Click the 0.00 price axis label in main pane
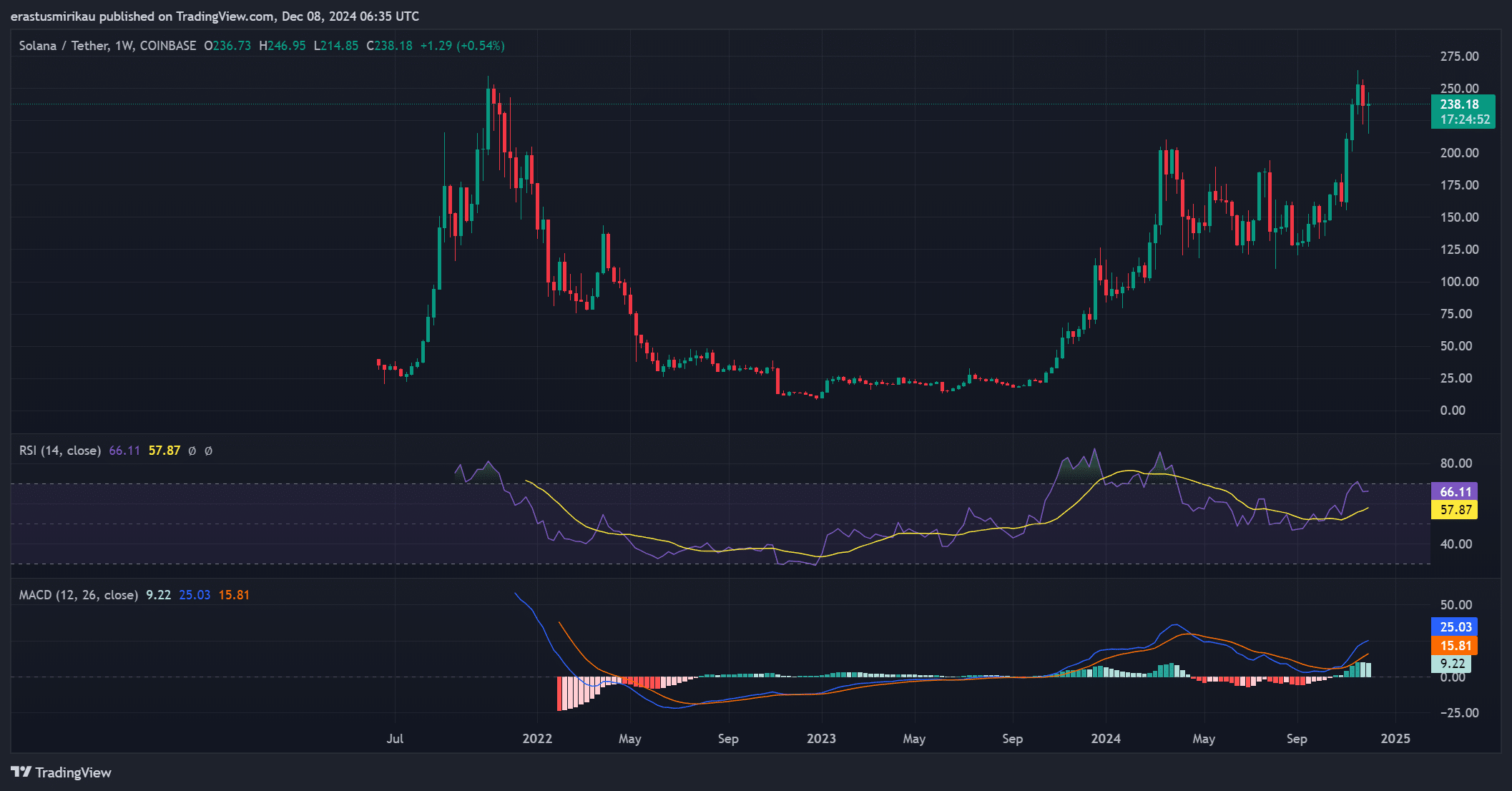 [x=1453, y=411]
